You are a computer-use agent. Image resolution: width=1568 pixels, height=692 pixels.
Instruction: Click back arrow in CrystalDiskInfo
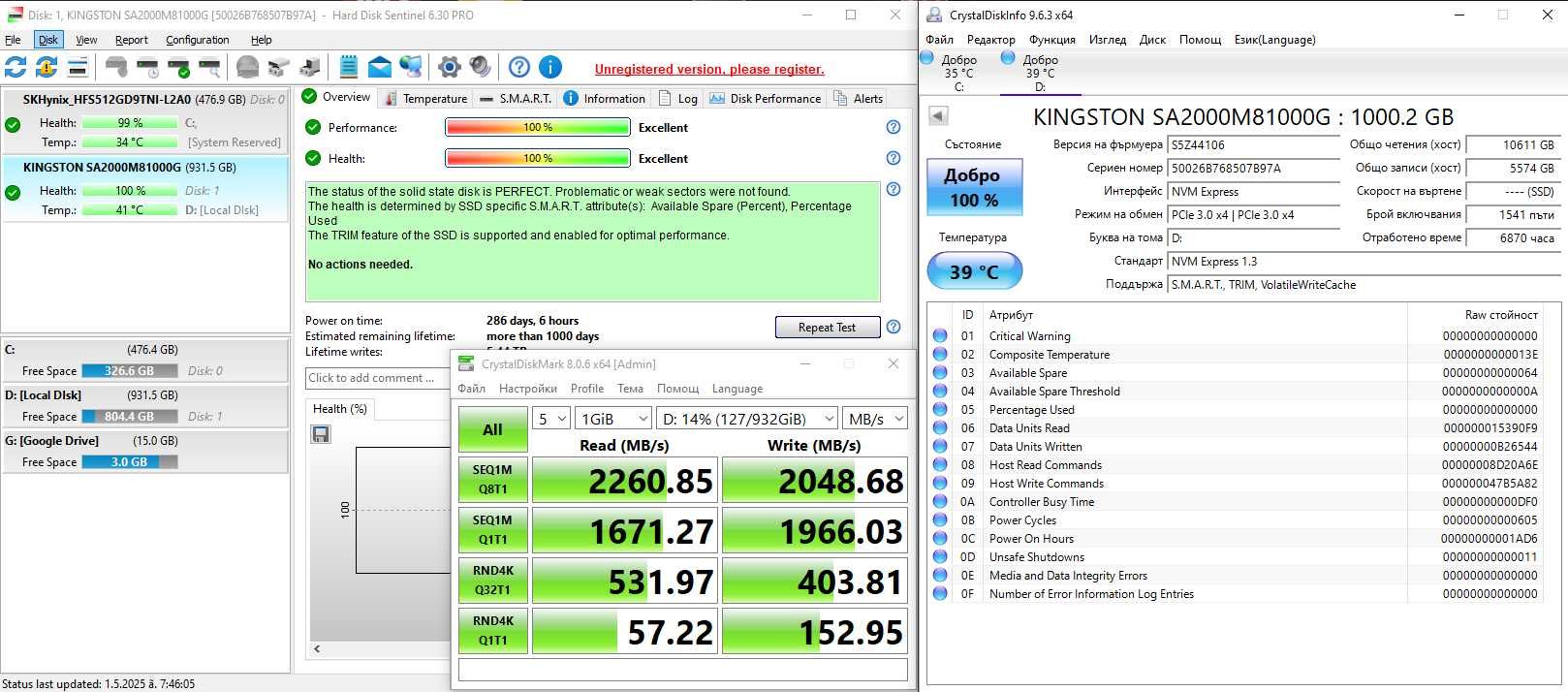(938, 116)
